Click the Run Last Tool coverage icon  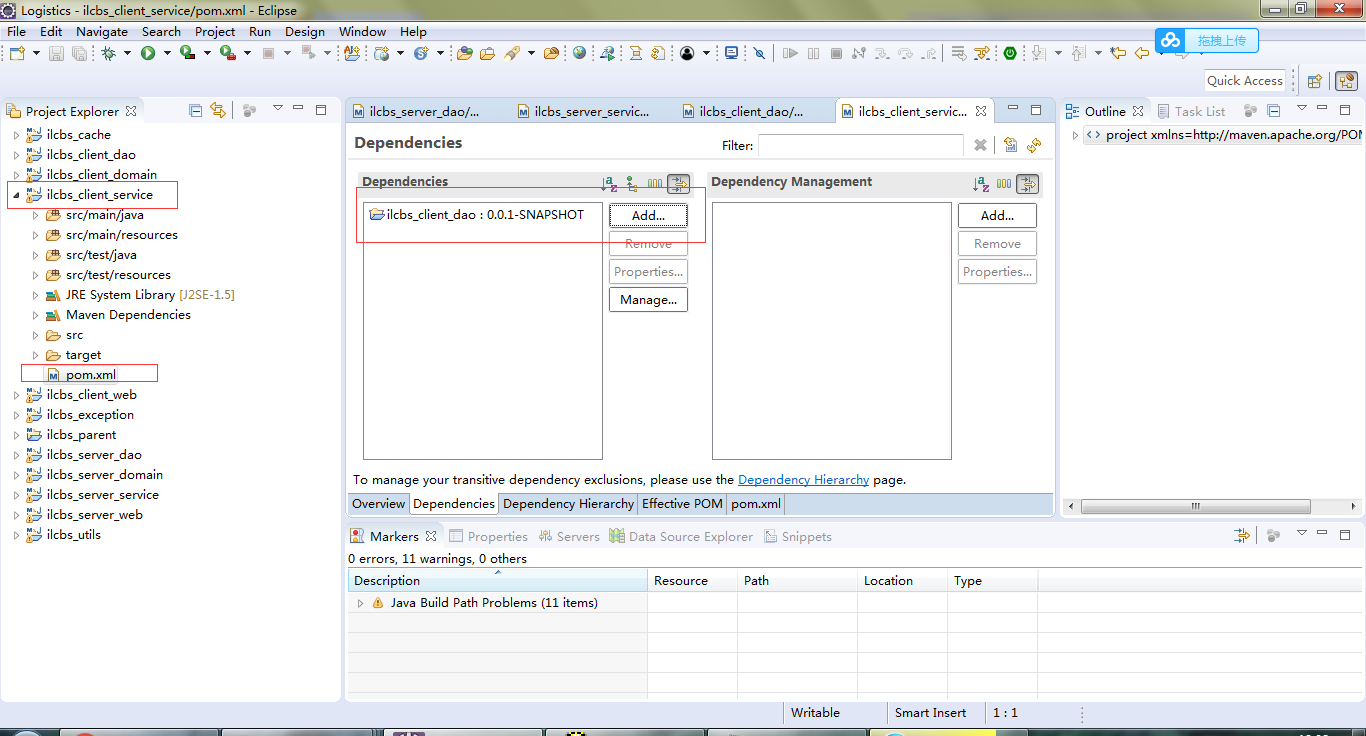point(187,53)
